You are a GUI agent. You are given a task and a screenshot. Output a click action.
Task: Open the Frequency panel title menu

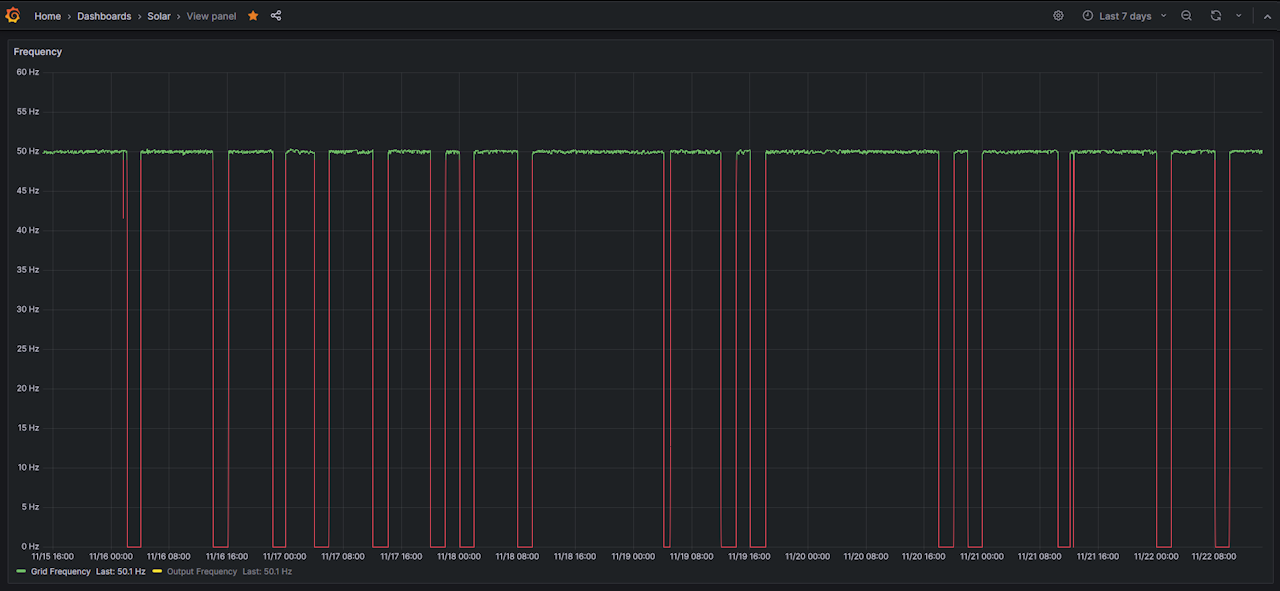coord(38,52)
